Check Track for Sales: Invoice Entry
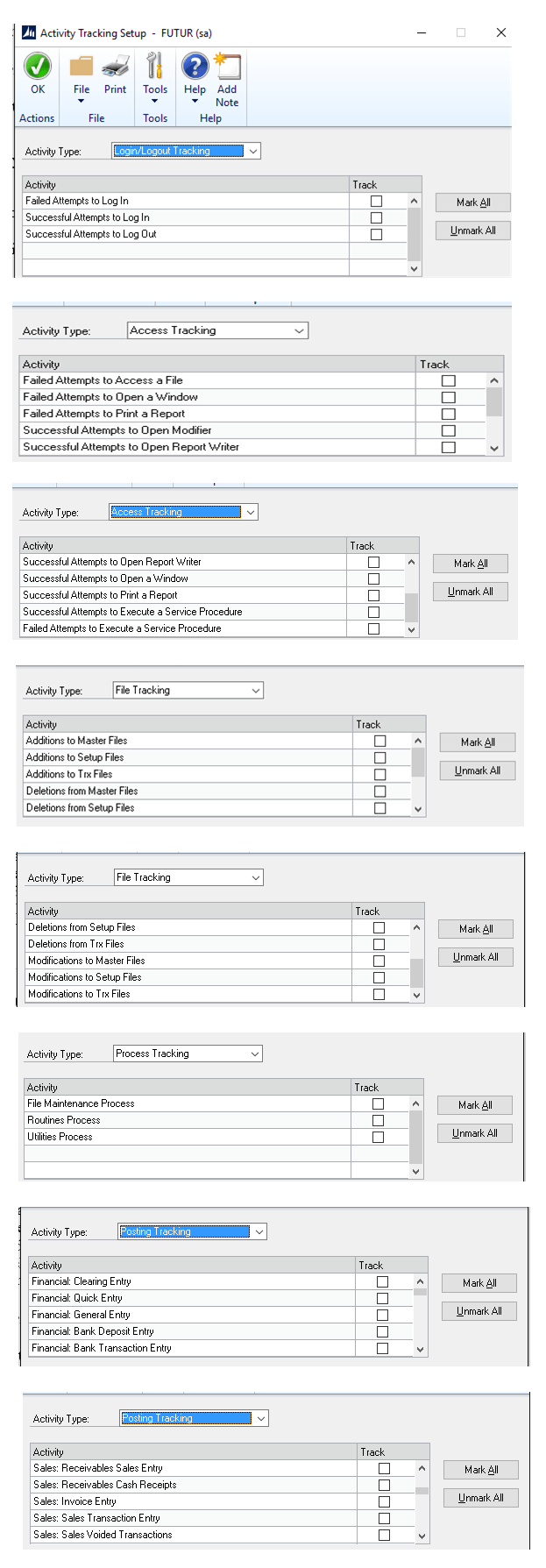 383,1501
